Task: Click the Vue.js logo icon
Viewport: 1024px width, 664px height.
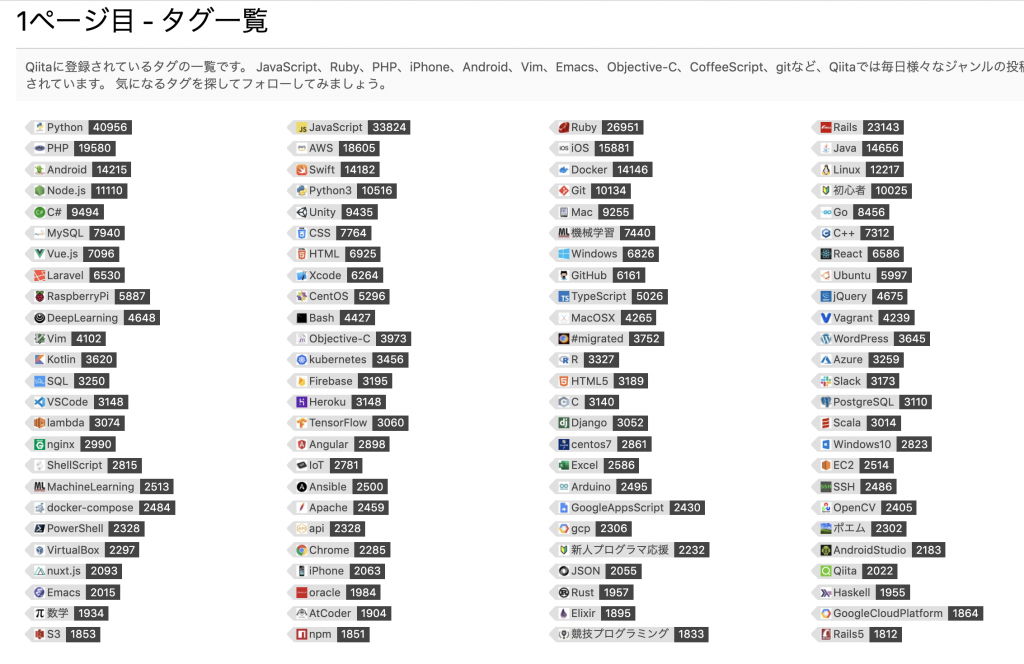Action: tap(39, 254)
